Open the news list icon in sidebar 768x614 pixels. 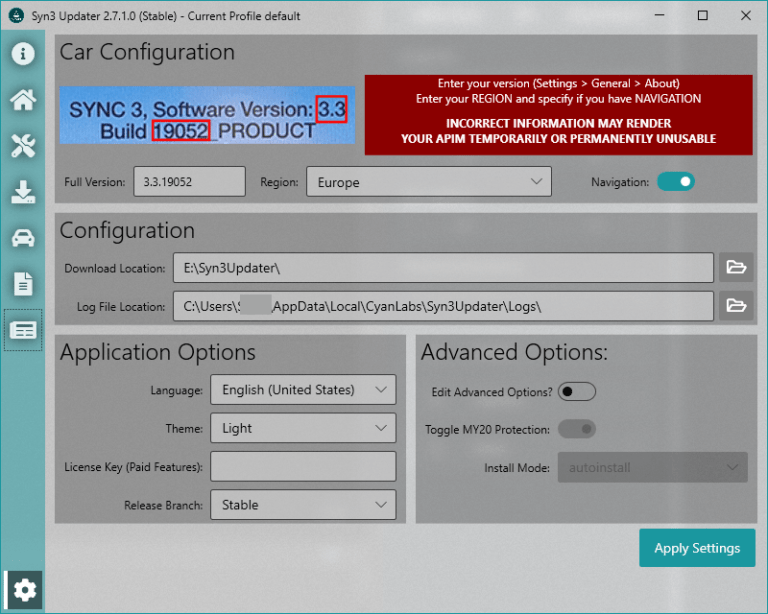tap(23, 330)
